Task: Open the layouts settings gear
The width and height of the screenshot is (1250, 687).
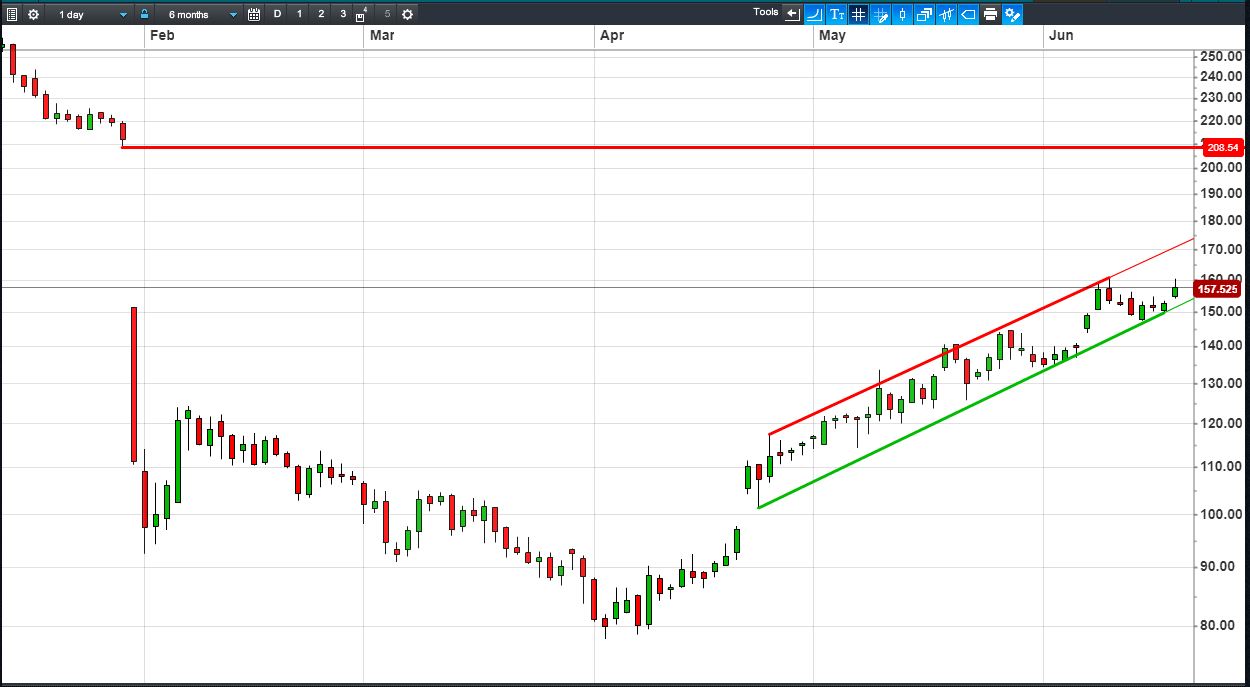Action: pos(407,14)
